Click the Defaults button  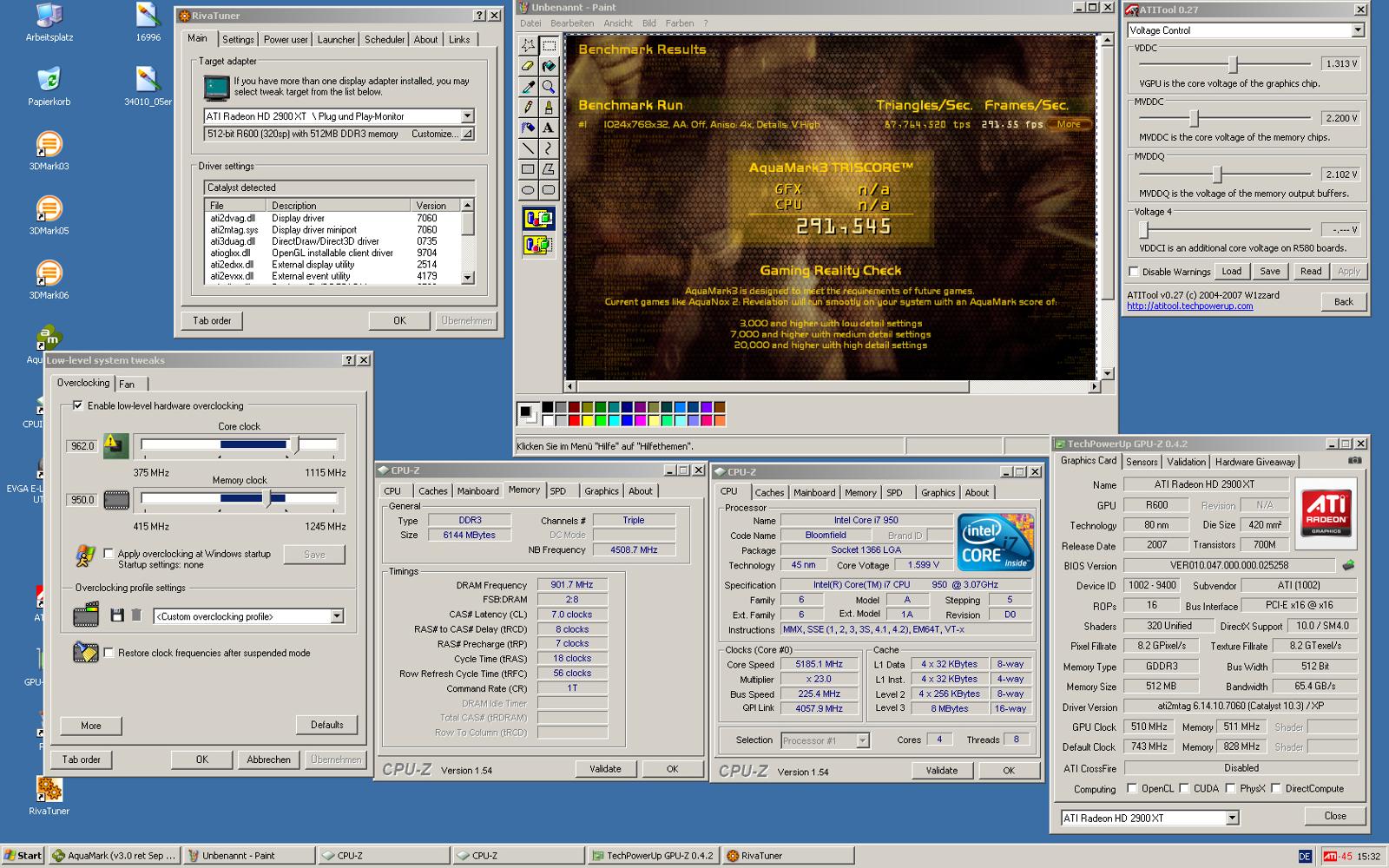point(326,725)
